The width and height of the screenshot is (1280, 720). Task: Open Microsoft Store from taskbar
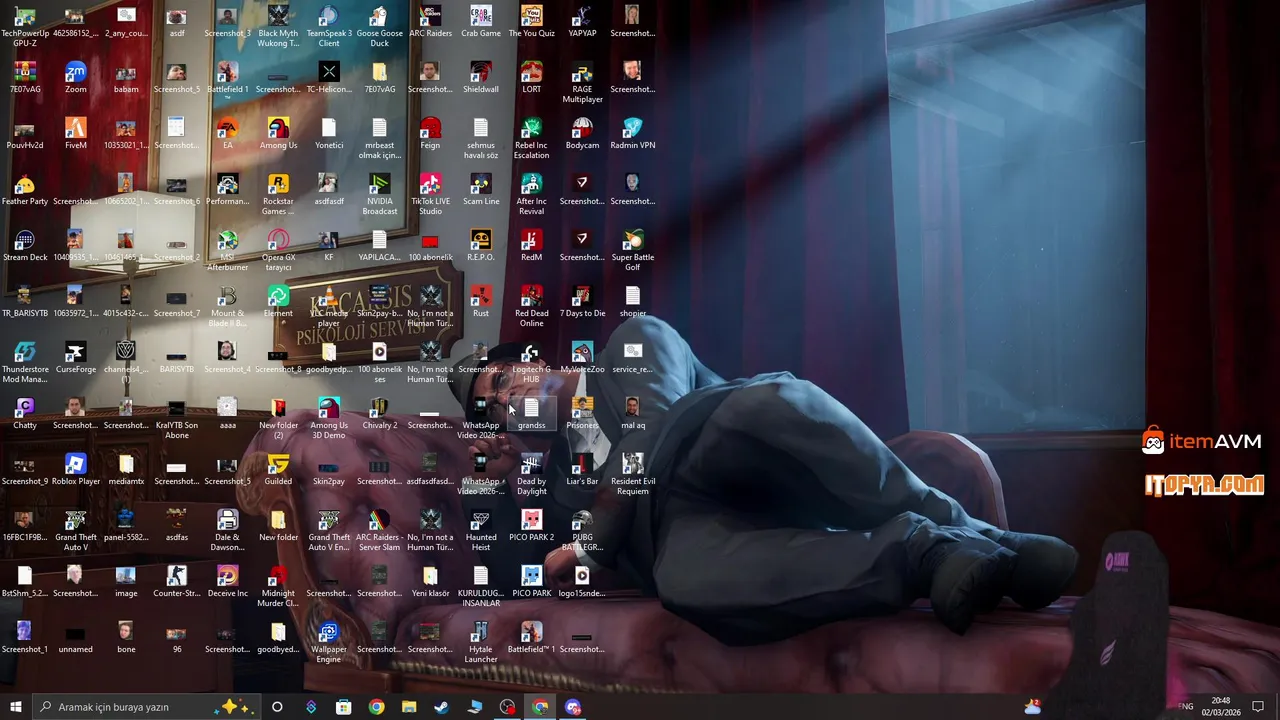pos(343,707)
